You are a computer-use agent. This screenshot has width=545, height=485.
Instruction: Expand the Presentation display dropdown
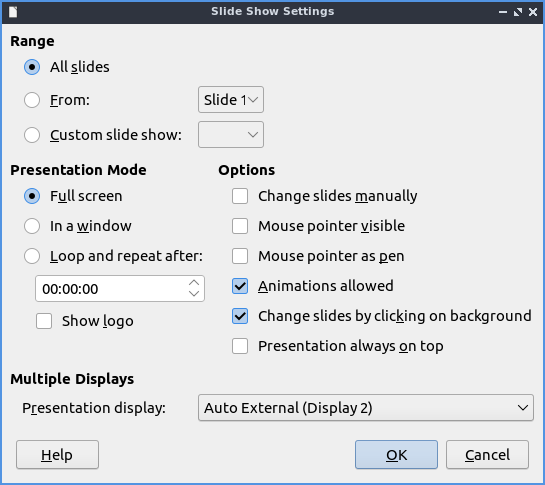tap(366, 407)
